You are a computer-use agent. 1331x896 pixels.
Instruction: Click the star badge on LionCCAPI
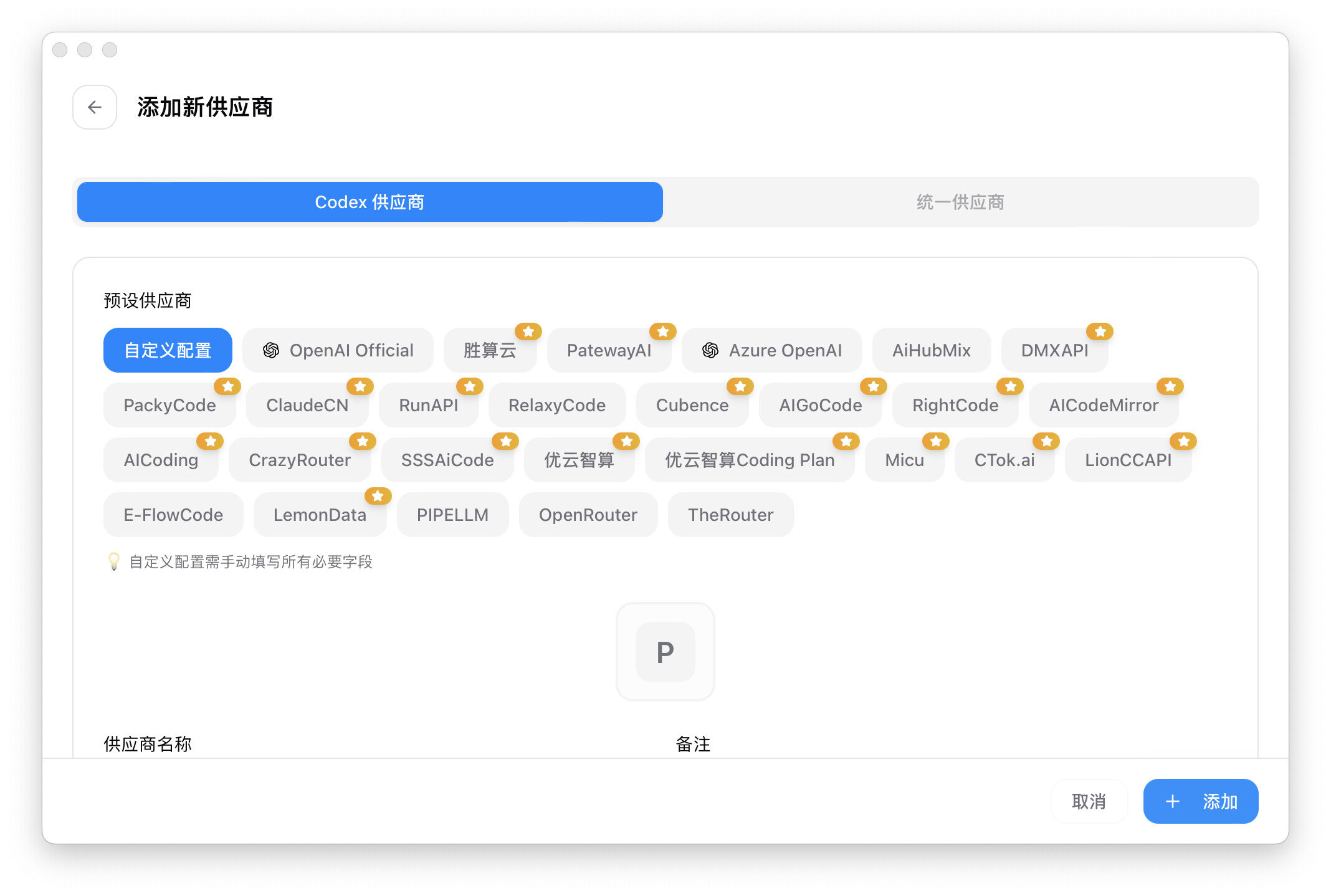click(x=1183, y=441)
